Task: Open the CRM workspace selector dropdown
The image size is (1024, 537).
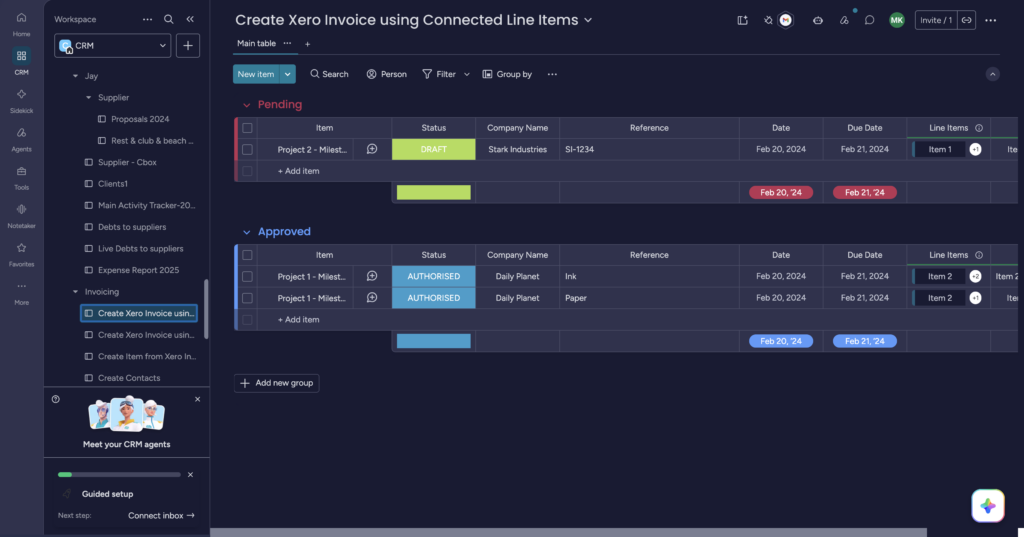Action: [112, 46]
